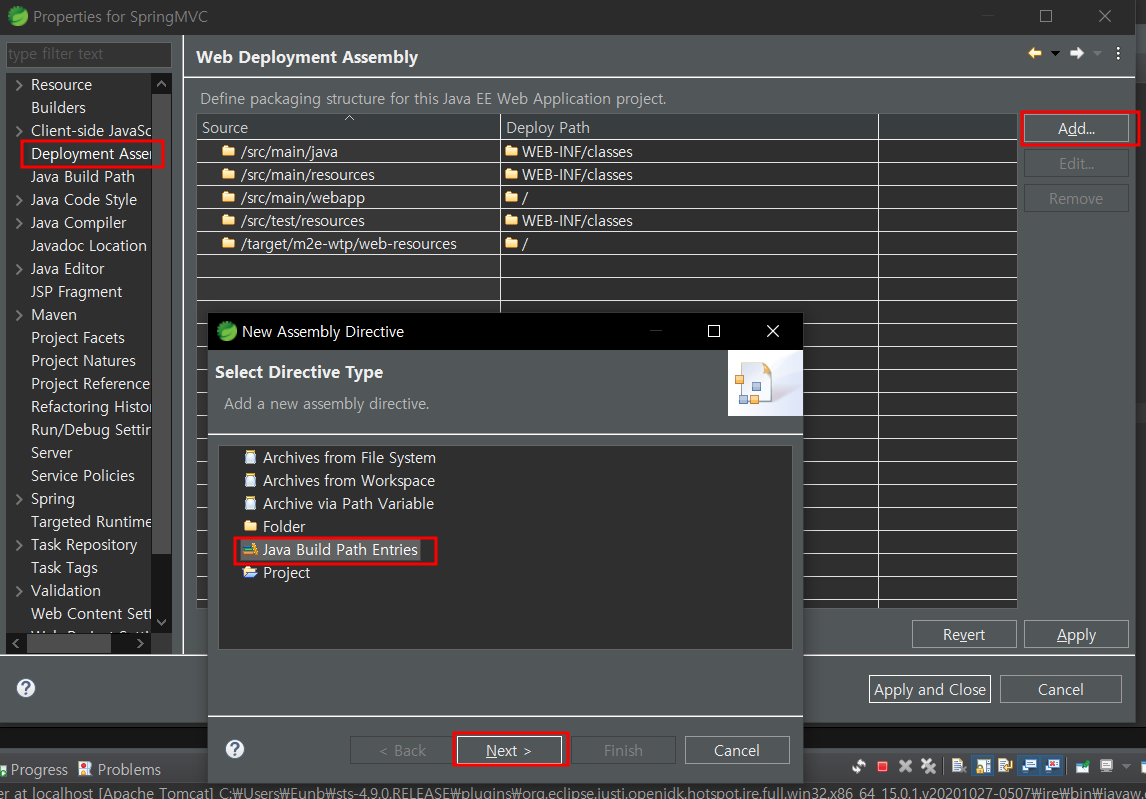
Task: Click the tree scroll-down arrow
Action: 162,622
